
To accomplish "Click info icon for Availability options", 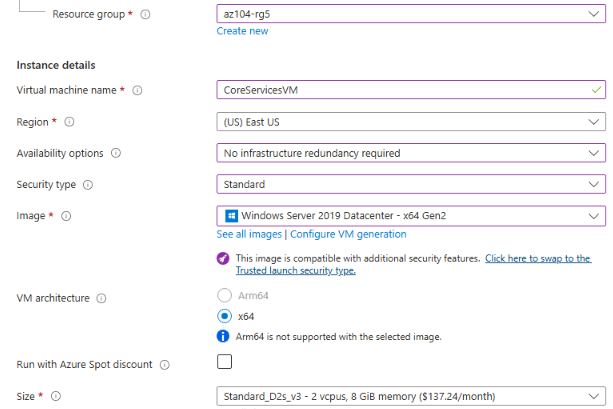I will pyautogui.click(x=116, y=153).
